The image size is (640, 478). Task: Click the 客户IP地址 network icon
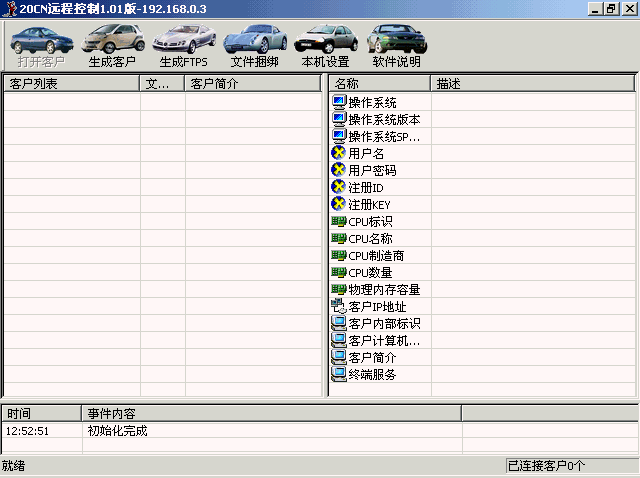click(338, 306)
